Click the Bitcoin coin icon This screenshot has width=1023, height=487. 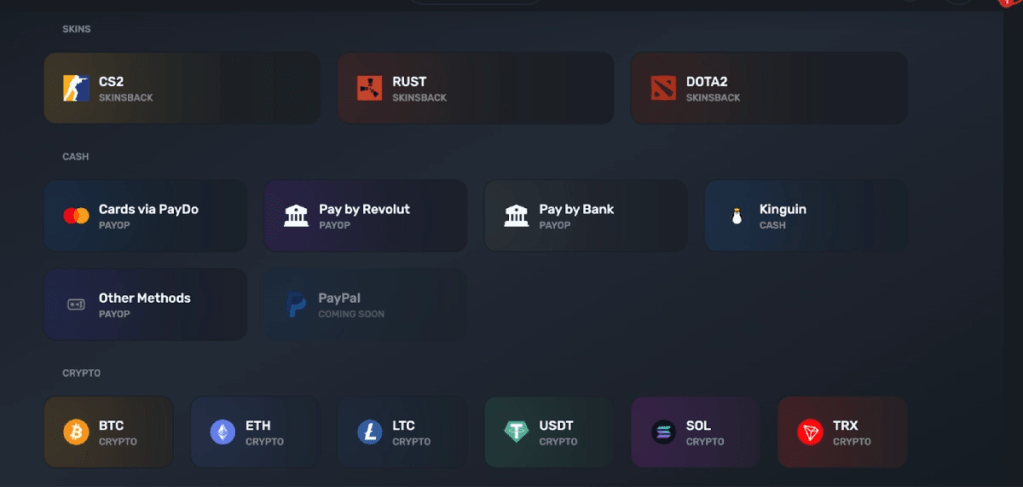coord(76,432)
